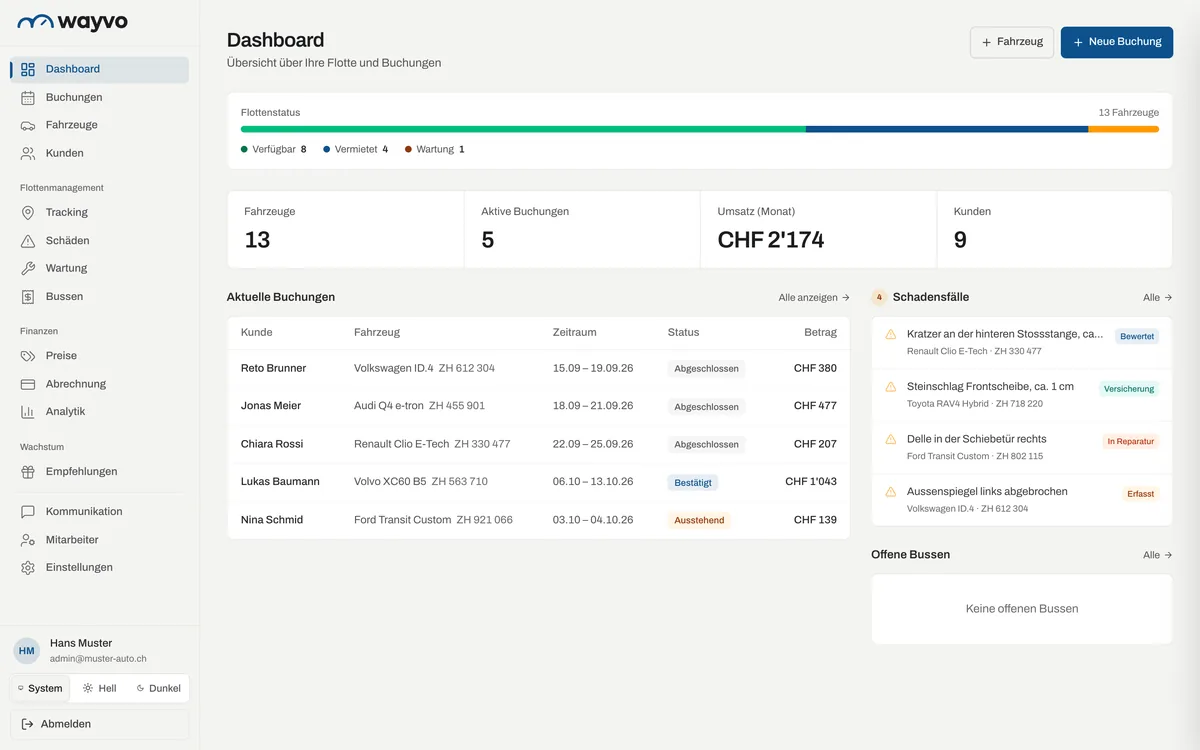Click the warning icon beside Delle in der Schiebetür
This screenshot has height=750, width=1200.
click(x=891, y=439)
